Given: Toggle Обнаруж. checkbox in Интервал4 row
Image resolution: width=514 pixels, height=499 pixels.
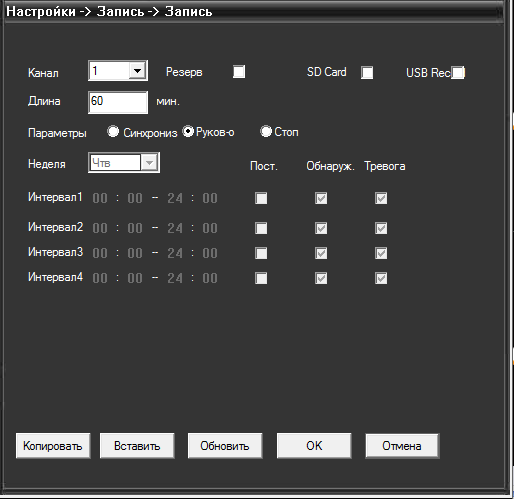Looking at the screenshot, I should click(x=321, y=278).
